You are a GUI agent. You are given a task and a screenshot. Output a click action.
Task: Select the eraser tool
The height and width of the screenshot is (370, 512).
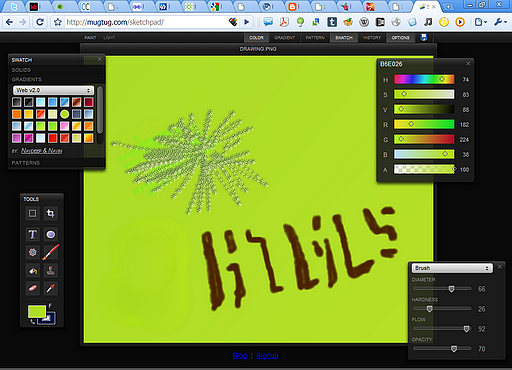32,288
